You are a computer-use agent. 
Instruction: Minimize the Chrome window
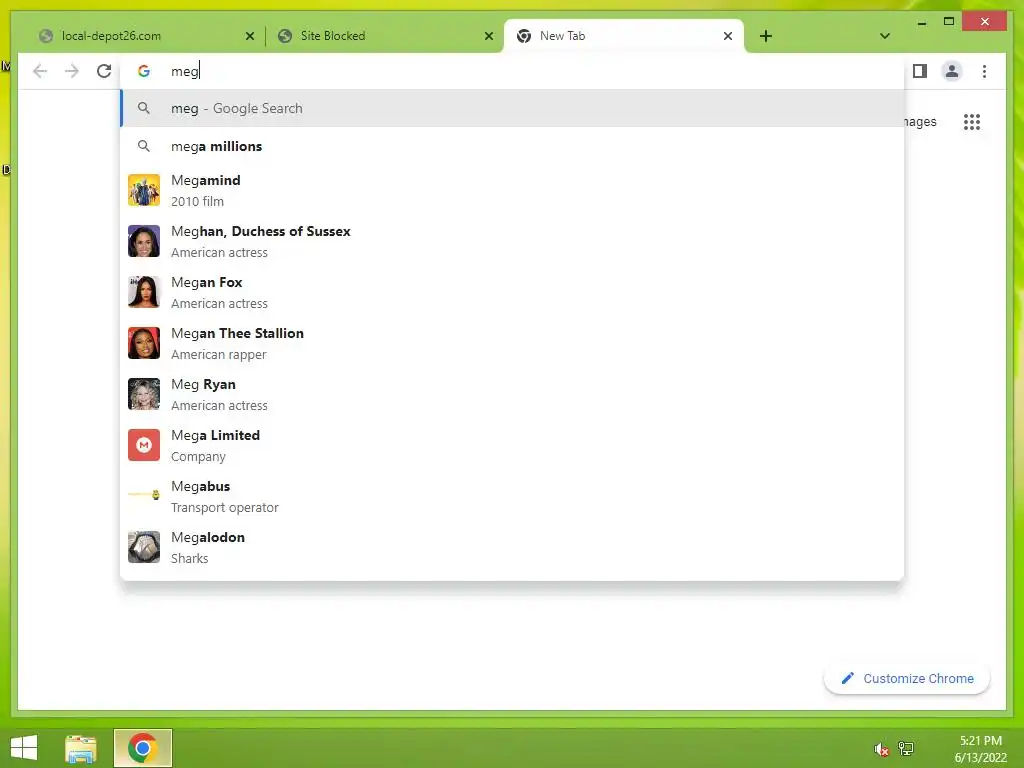pos(921,22)
